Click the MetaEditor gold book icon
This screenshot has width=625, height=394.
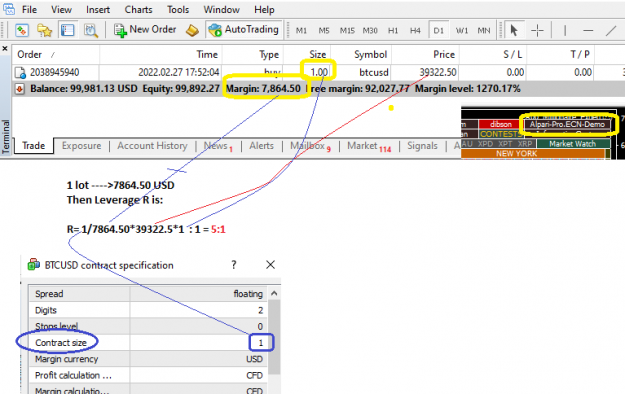pyautogui.click(x=193, y=30)
